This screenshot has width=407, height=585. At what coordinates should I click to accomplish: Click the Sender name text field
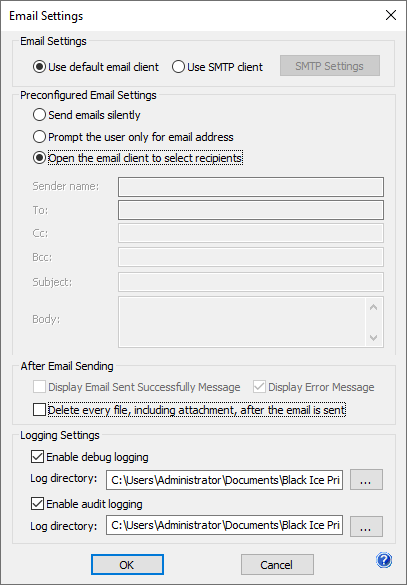pyautogui.click(x=251, y=187)
